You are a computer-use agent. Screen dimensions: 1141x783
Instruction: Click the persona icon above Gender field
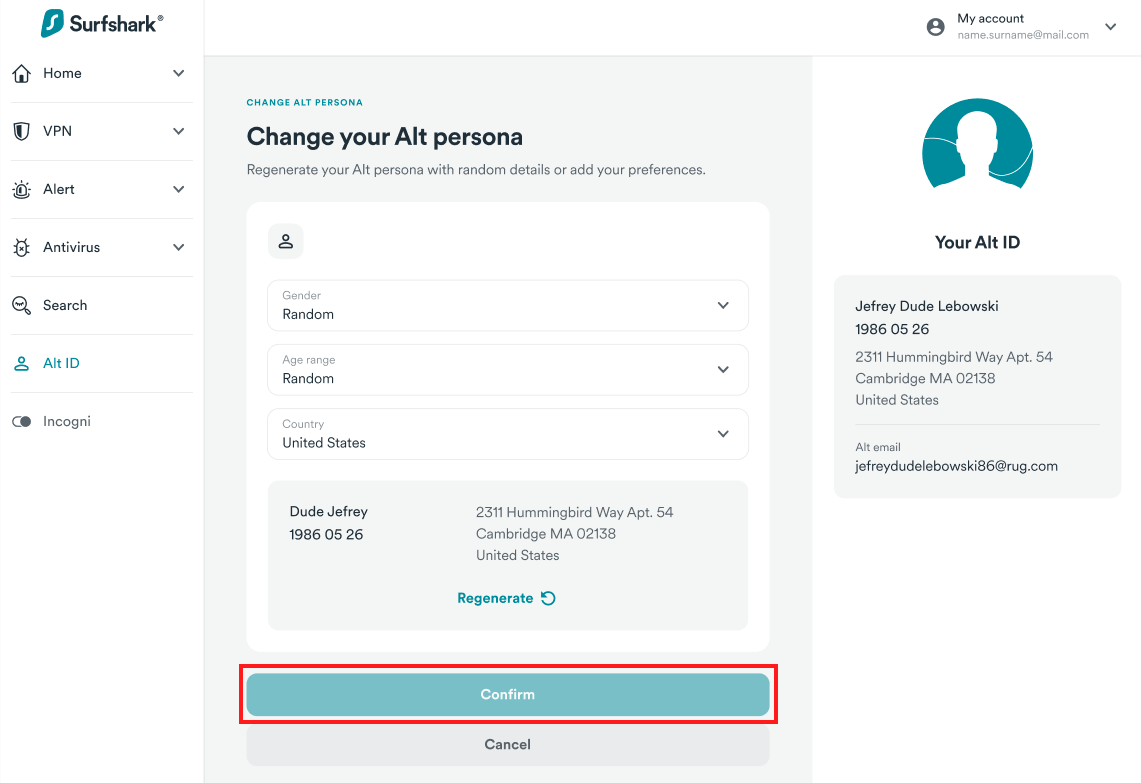pyautogui.click(x=286, y=242)
